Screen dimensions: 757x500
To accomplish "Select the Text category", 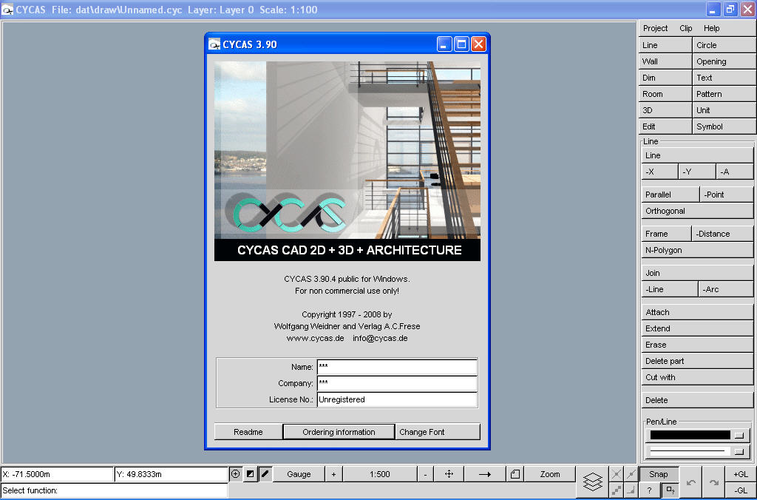I will [x=724, y=78].
